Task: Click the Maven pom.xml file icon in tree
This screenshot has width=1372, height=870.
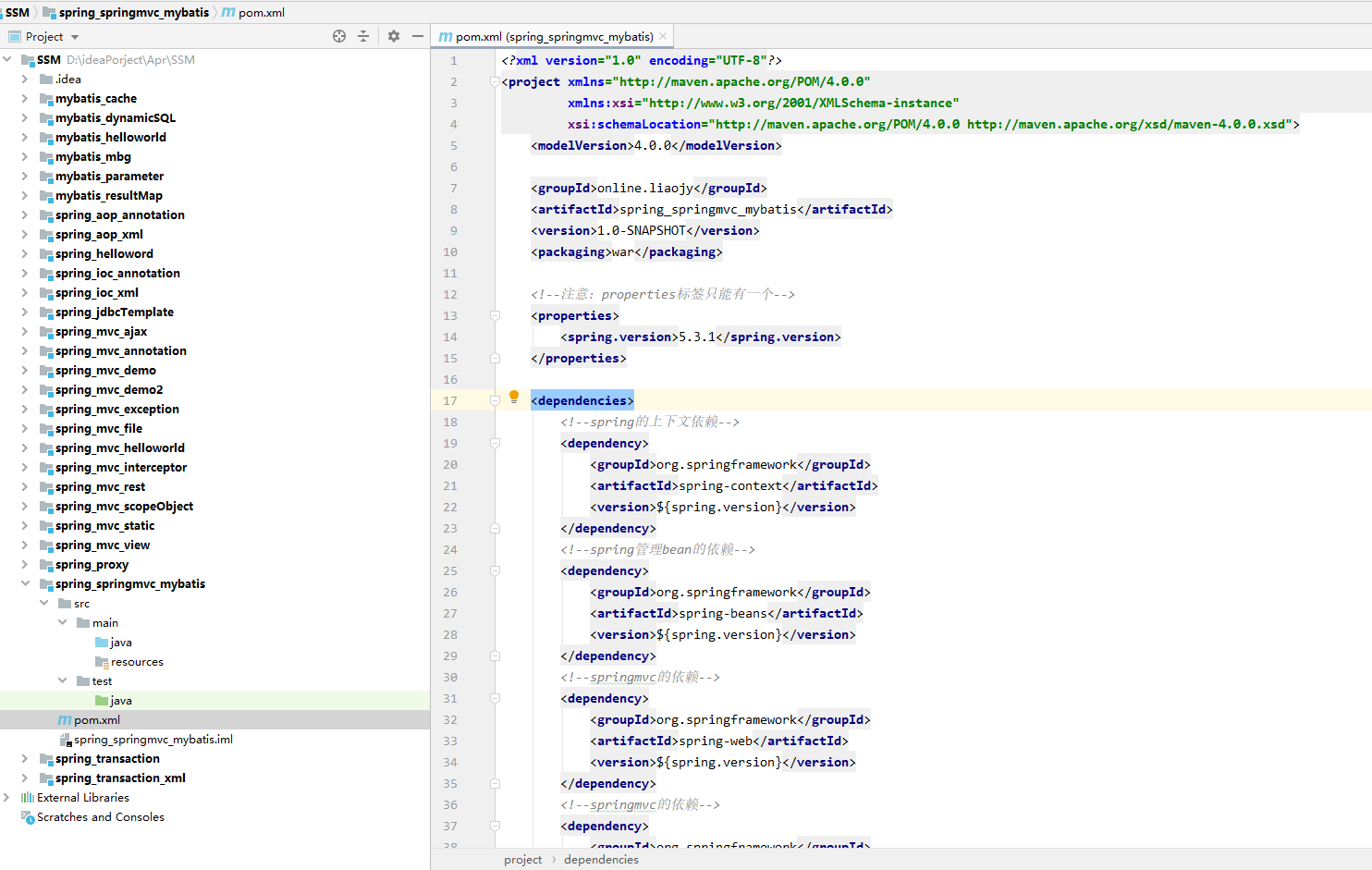Action: click(65, 719)
